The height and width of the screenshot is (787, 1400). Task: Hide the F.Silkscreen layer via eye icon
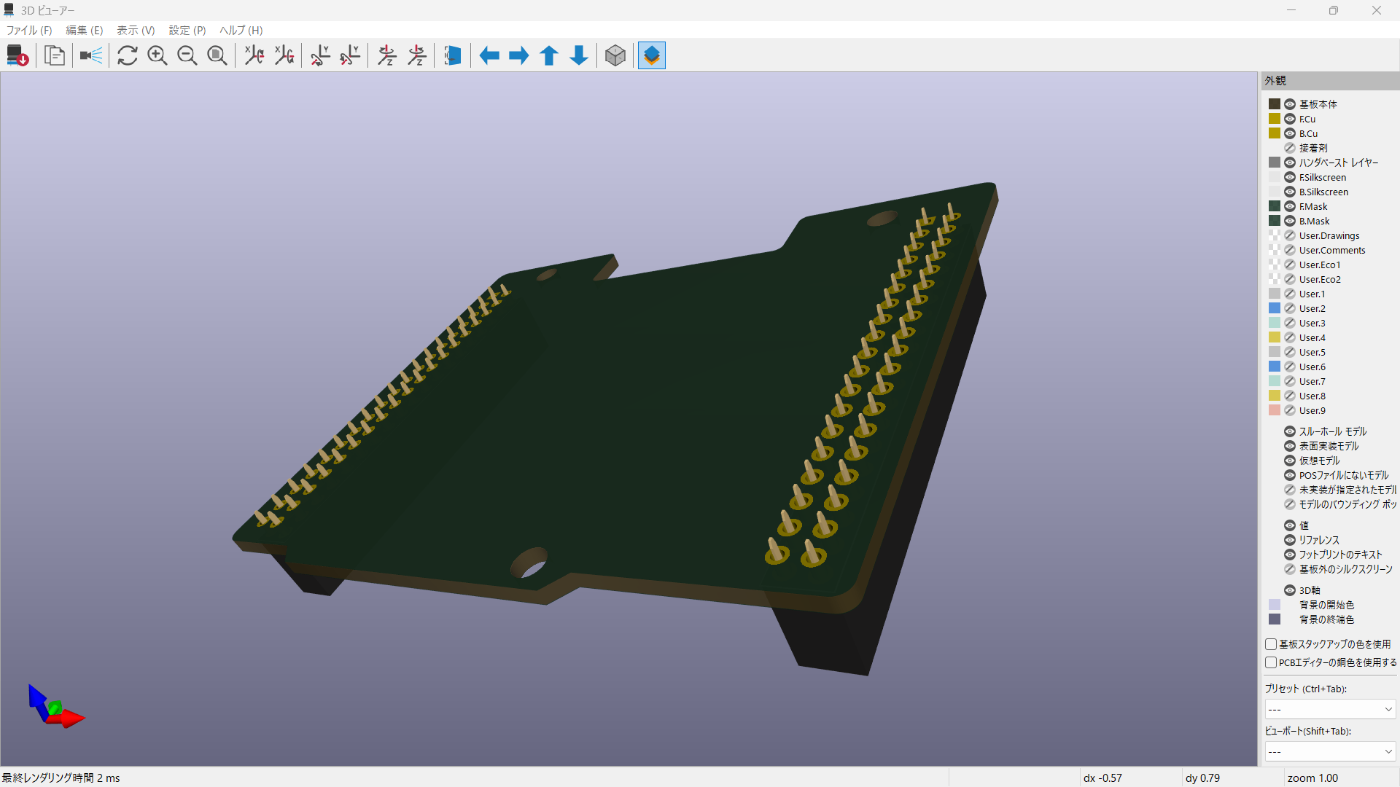1290,177
